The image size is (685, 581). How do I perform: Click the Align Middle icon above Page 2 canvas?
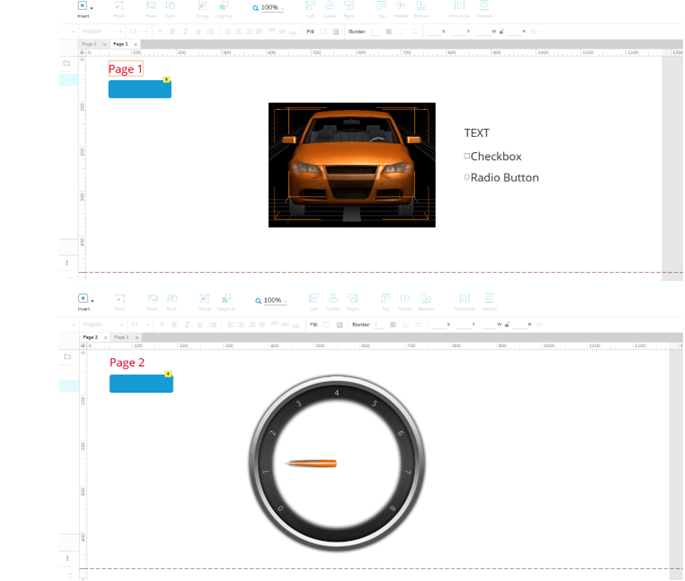tap(405, 302)
